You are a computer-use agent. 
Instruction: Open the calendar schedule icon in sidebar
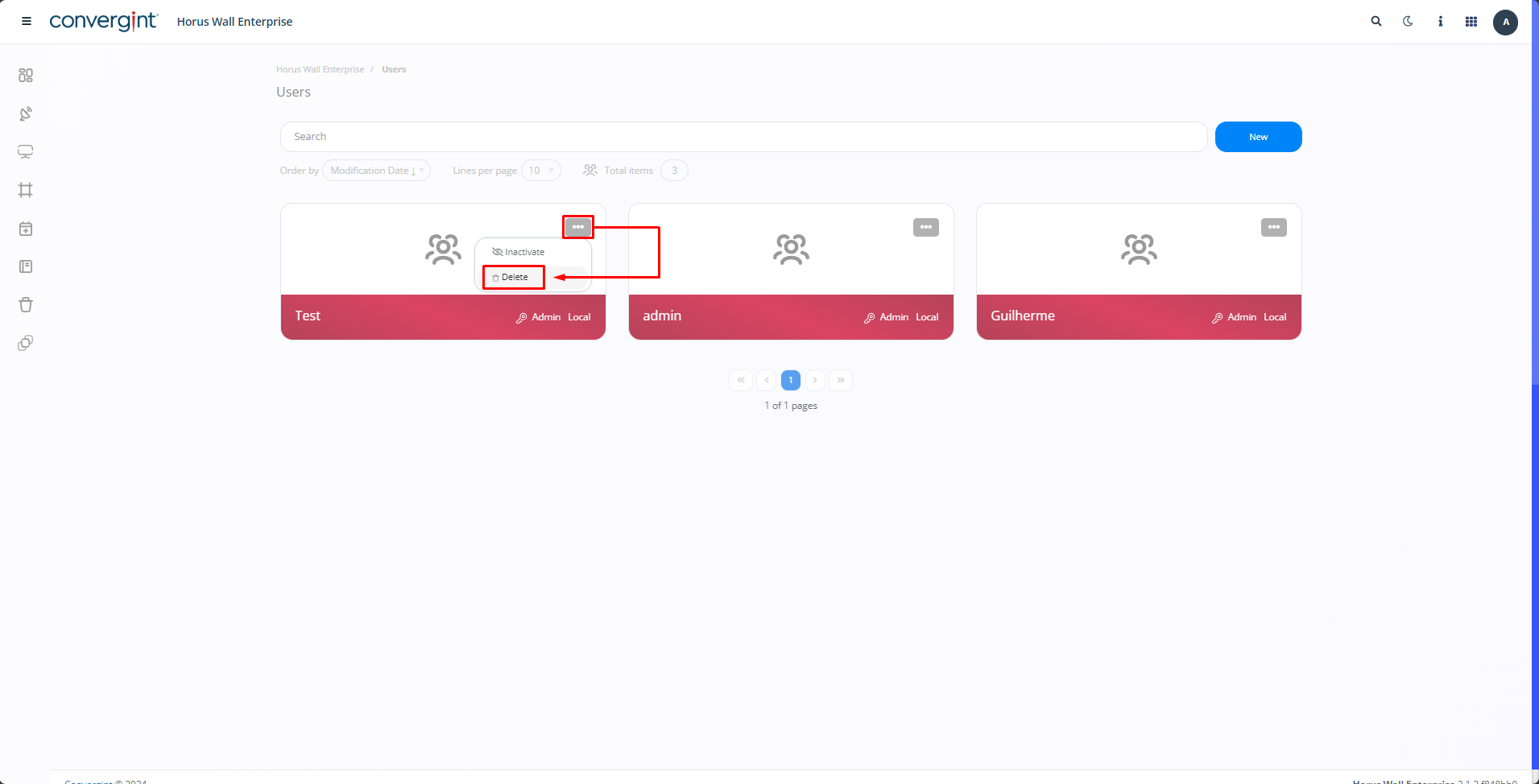point(26,229)
